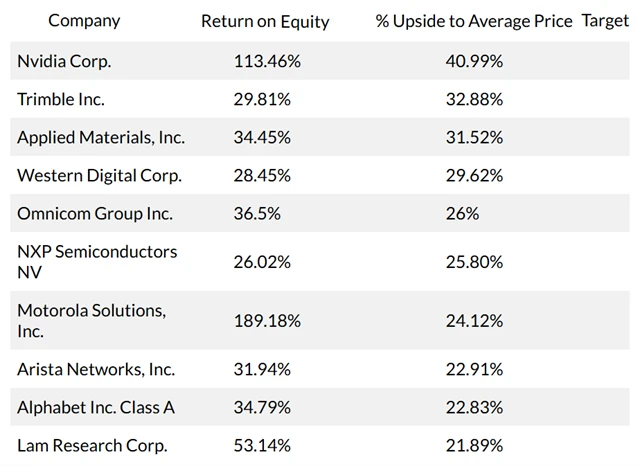Viewport: 640px width, 466px height.
Task: Select the 21.89% upside value
Action: 474,445
